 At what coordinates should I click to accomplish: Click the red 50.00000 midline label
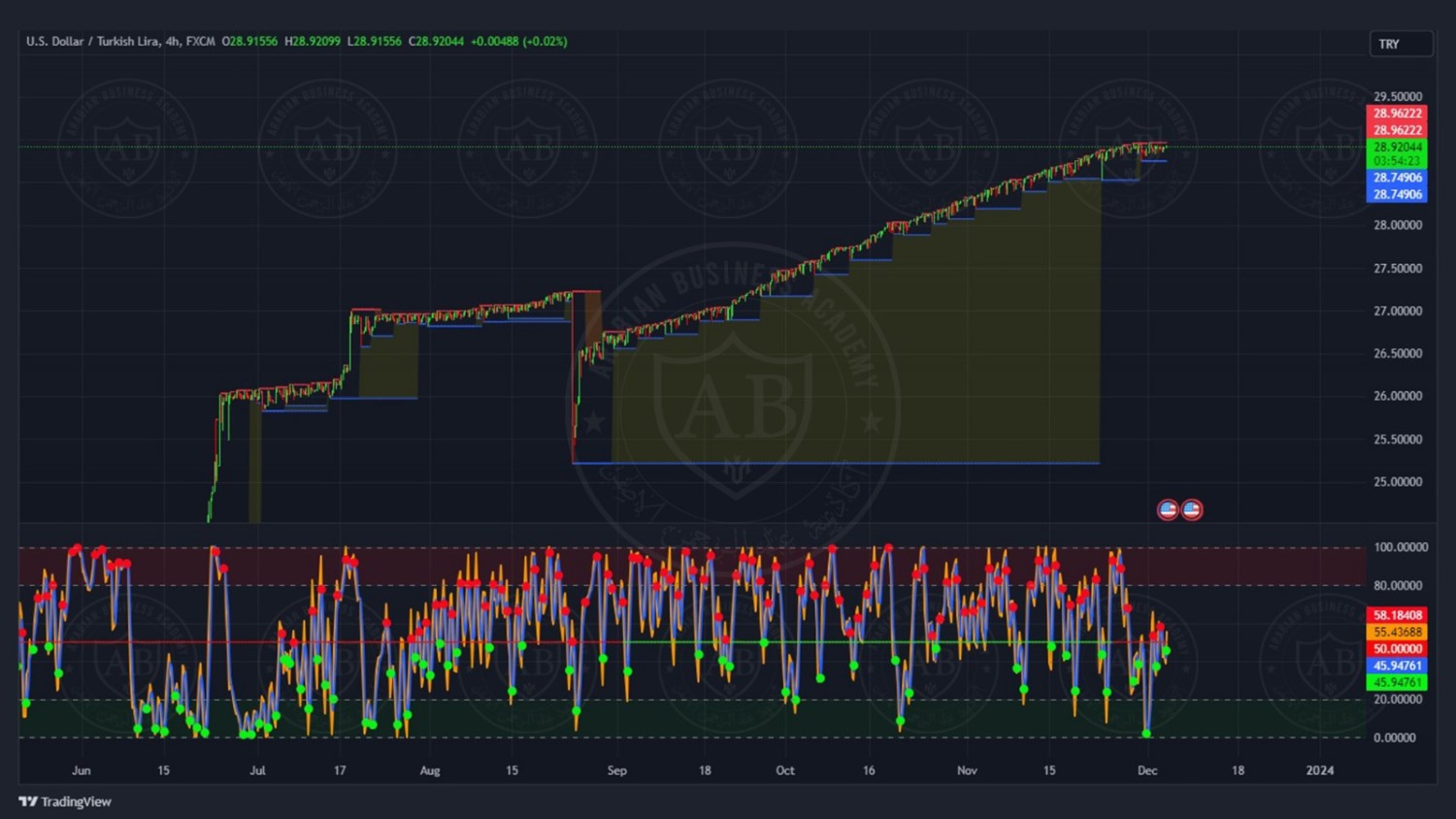[x=1397, y=649]
